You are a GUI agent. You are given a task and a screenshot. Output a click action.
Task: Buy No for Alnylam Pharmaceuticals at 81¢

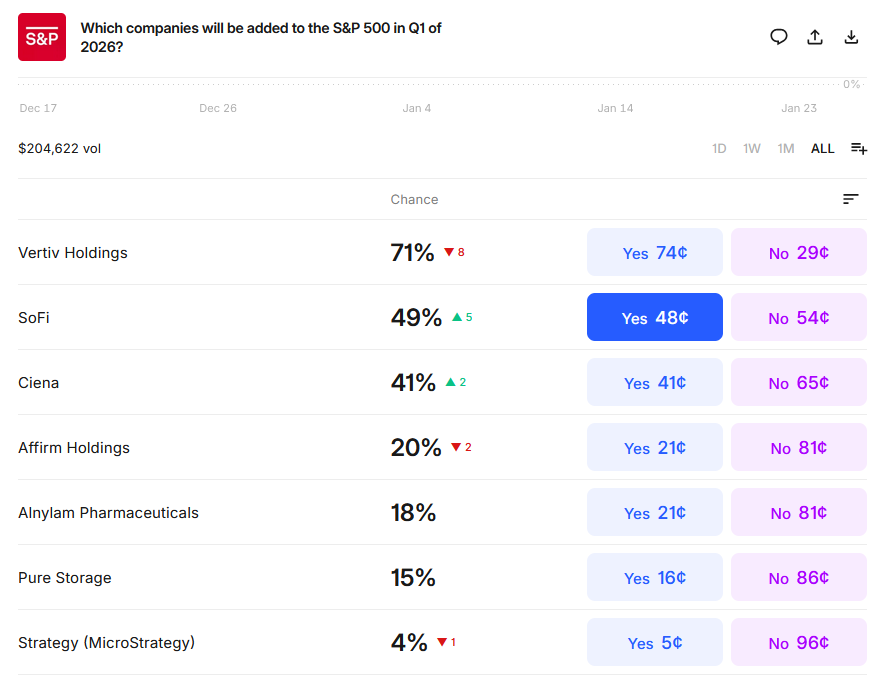pos(798,513)
